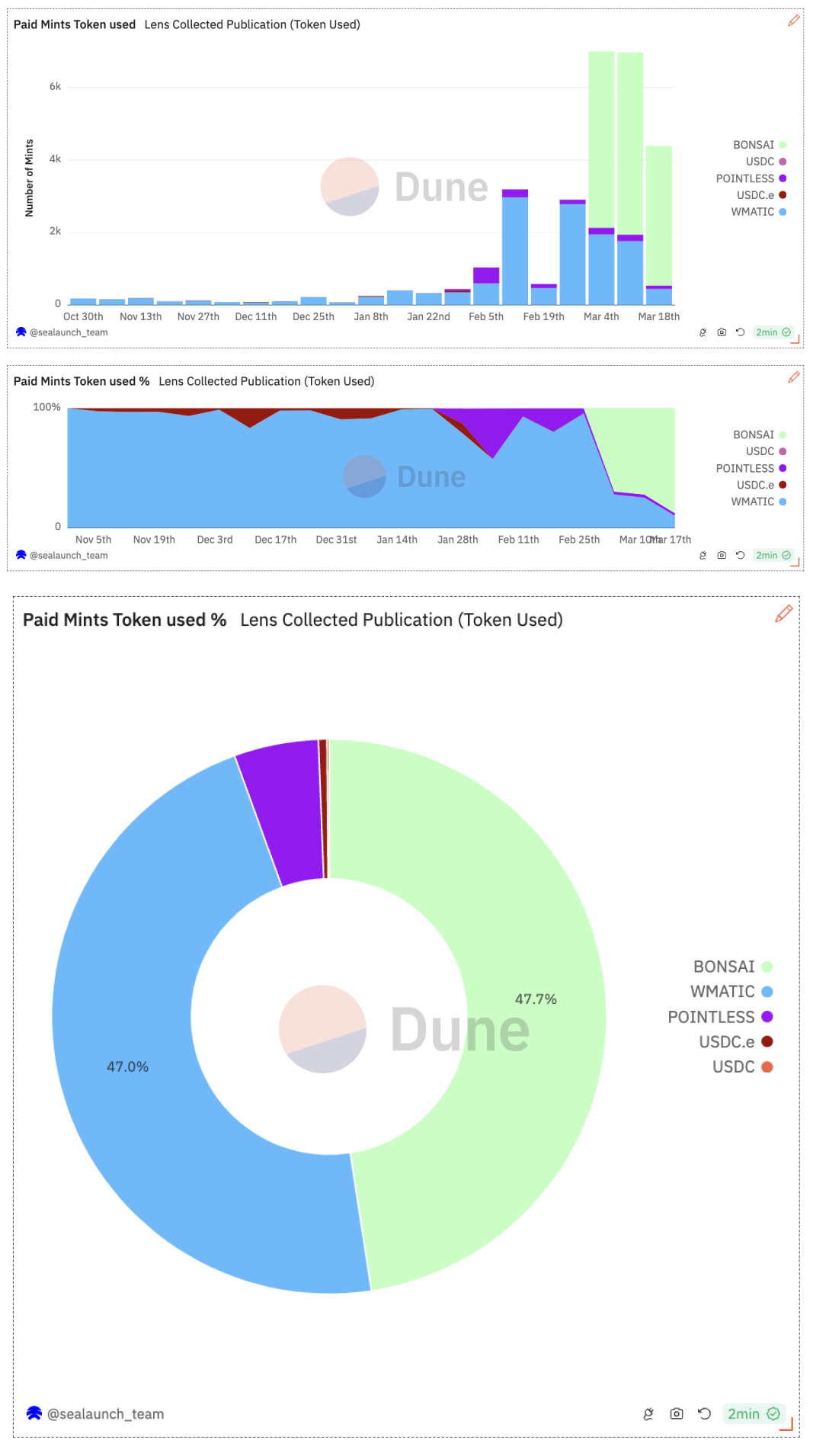This screenshot has height=1456, width=813.
Task: Click the sealaunch avatar icon in bar chart footer
Action: click(21, 332)
